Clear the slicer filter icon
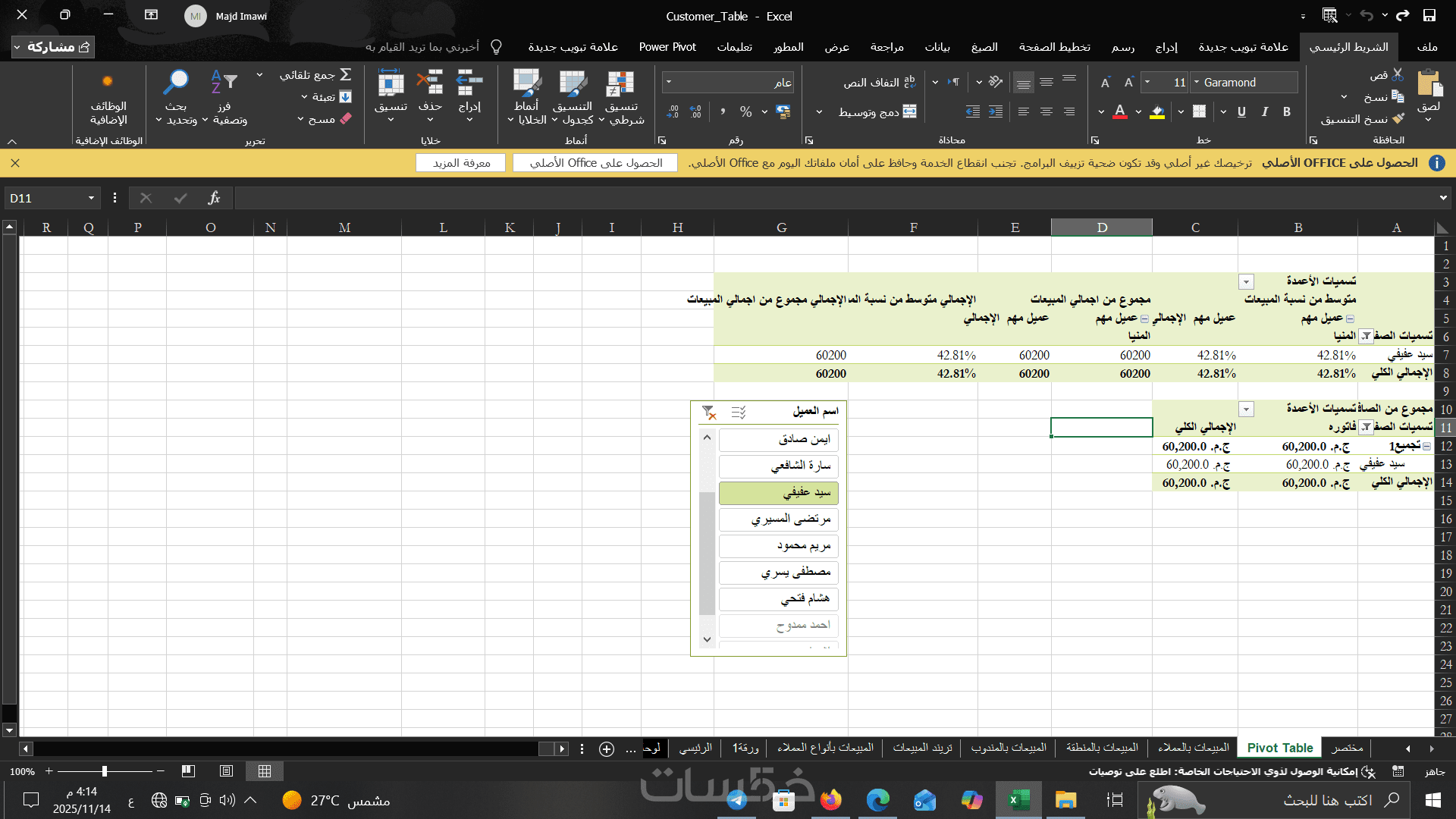This screenshot has height=819, width=1456. point(708,412)
